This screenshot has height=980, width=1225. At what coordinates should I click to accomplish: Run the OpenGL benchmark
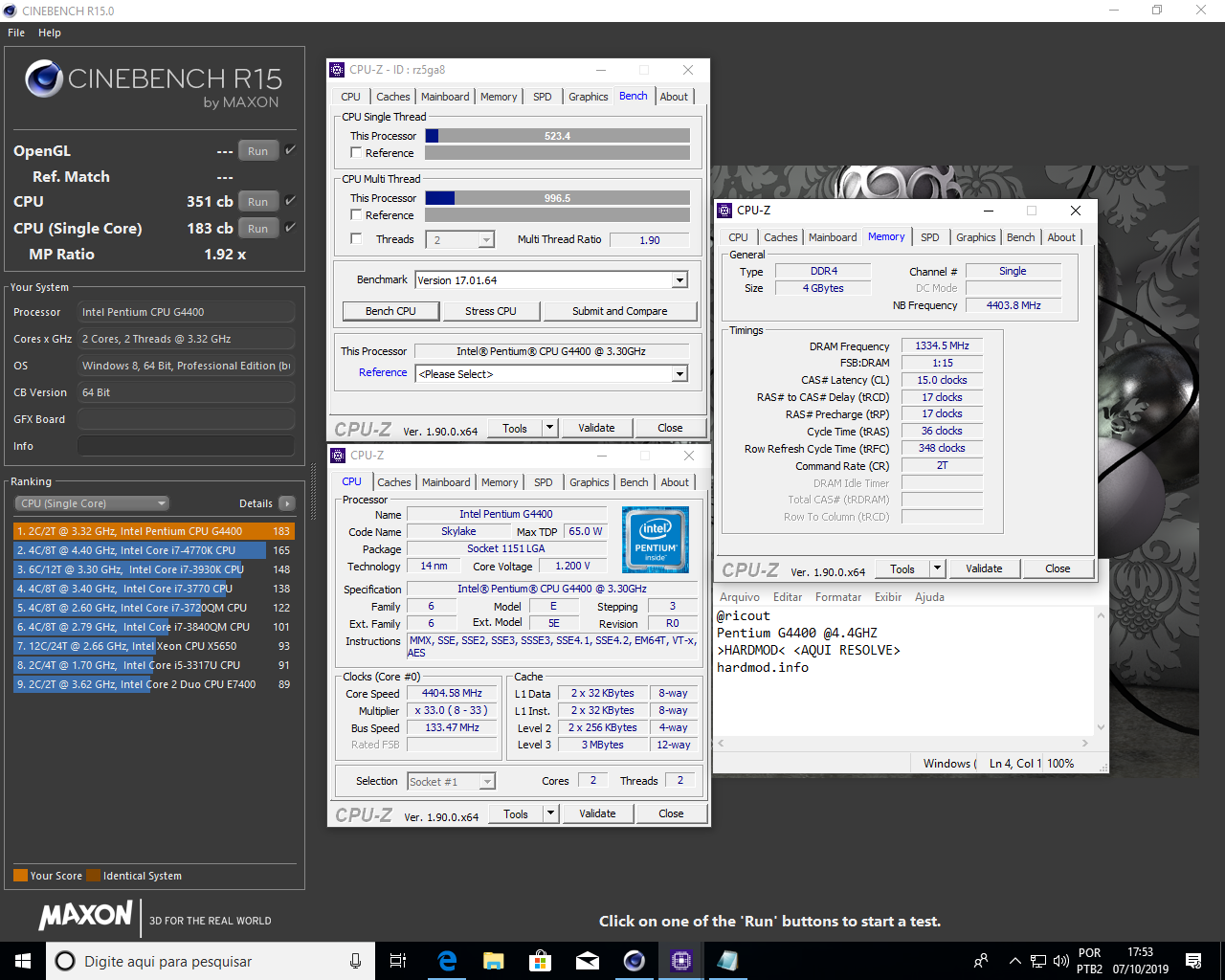(x=258, y=151)
